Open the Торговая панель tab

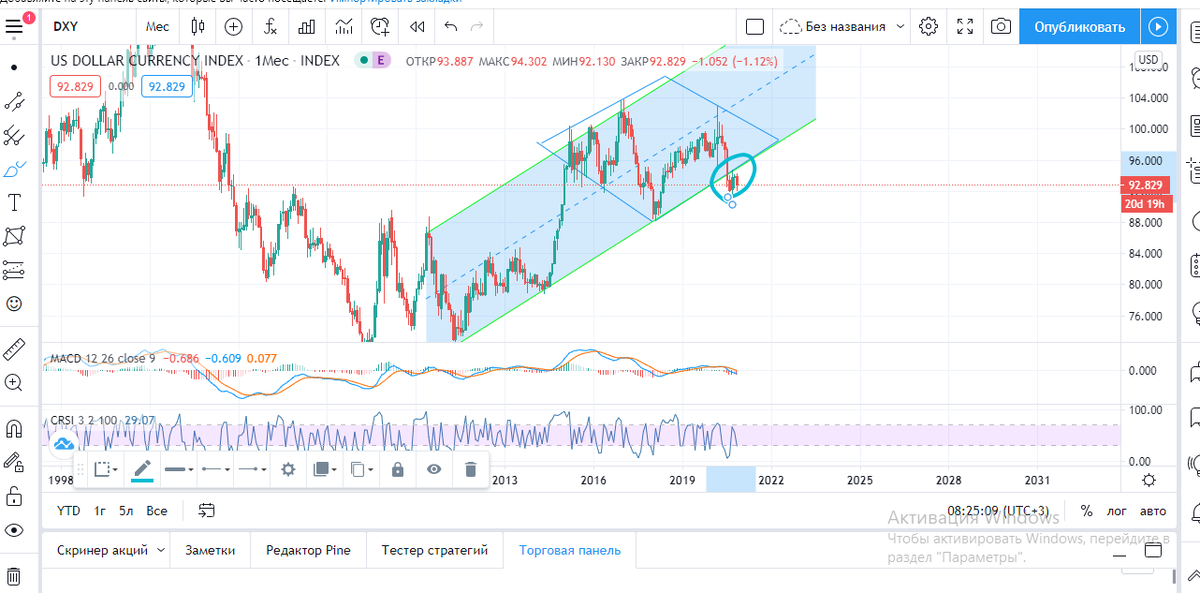pyautogui.click(x=570, y=550)
